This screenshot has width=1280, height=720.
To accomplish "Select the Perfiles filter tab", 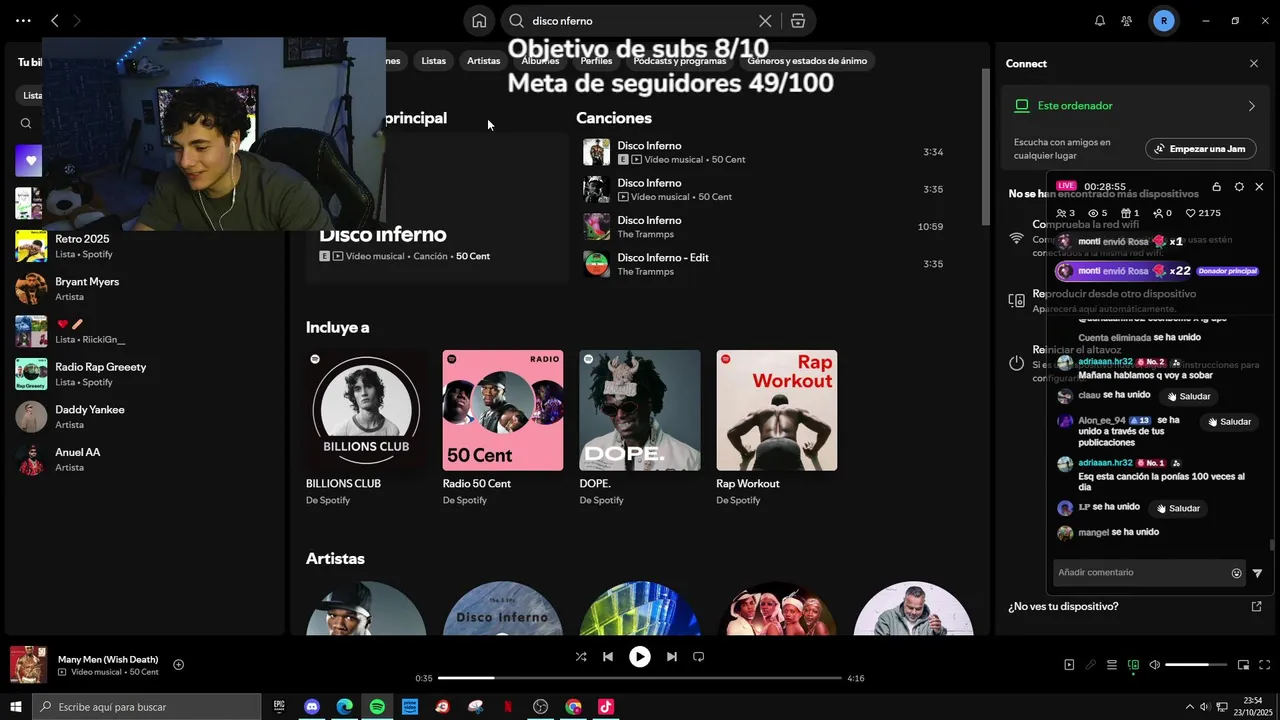I will coord(596,61).
